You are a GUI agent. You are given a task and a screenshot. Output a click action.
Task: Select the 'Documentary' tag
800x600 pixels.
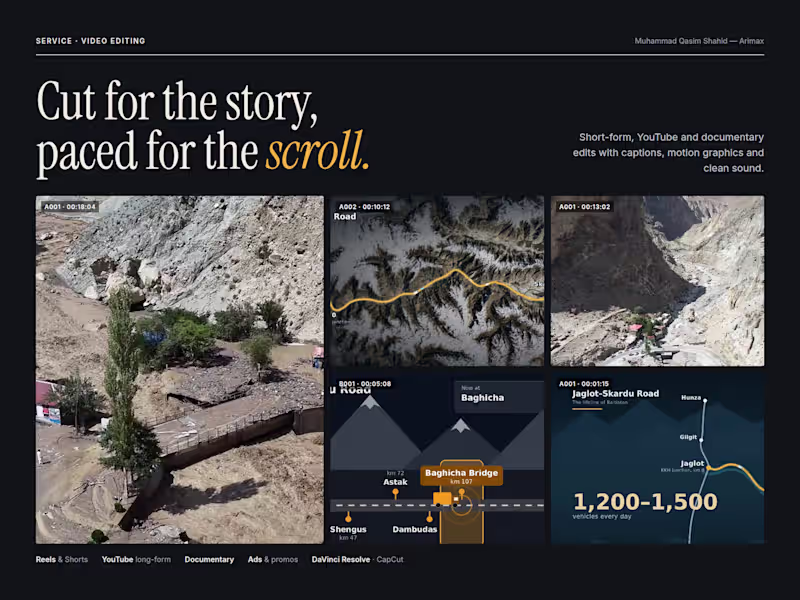click(209, 560)
